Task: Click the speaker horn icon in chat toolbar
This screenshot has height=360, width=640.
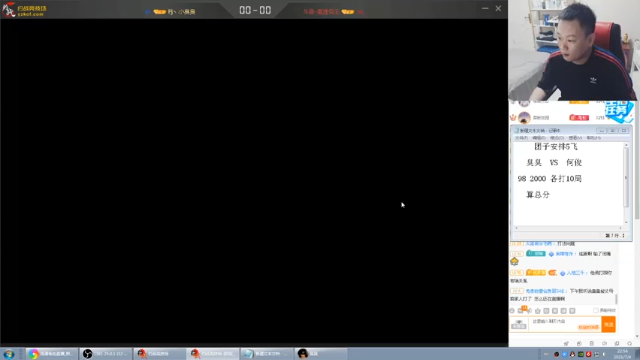Action: coord(529,311)
